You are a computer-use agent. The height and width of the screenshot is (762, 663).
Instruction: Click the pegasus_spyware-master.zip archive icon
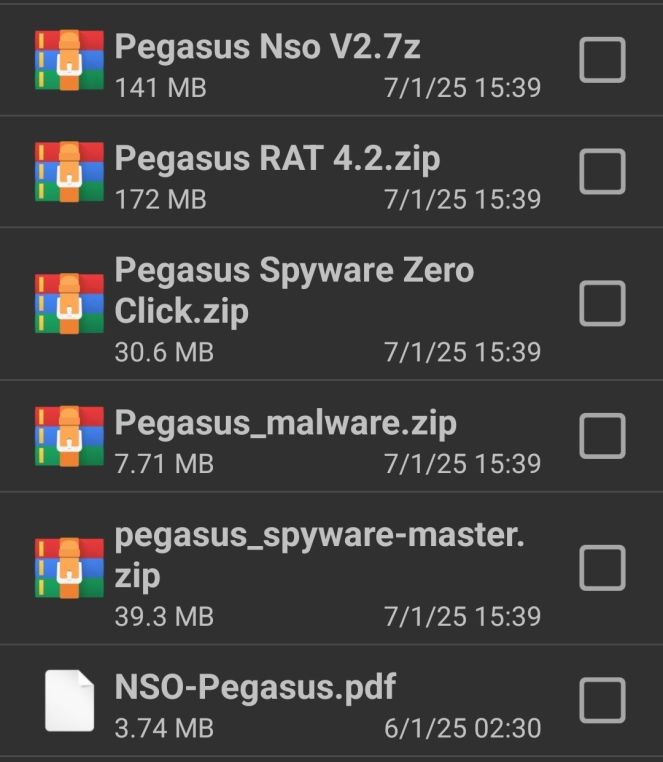click(69, 568)
